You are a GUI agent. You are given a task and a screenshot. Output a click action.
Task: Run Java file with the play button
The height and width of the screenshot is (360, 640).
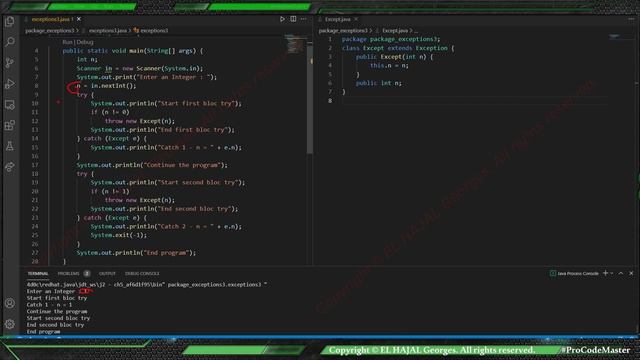(x=282, y=19)
